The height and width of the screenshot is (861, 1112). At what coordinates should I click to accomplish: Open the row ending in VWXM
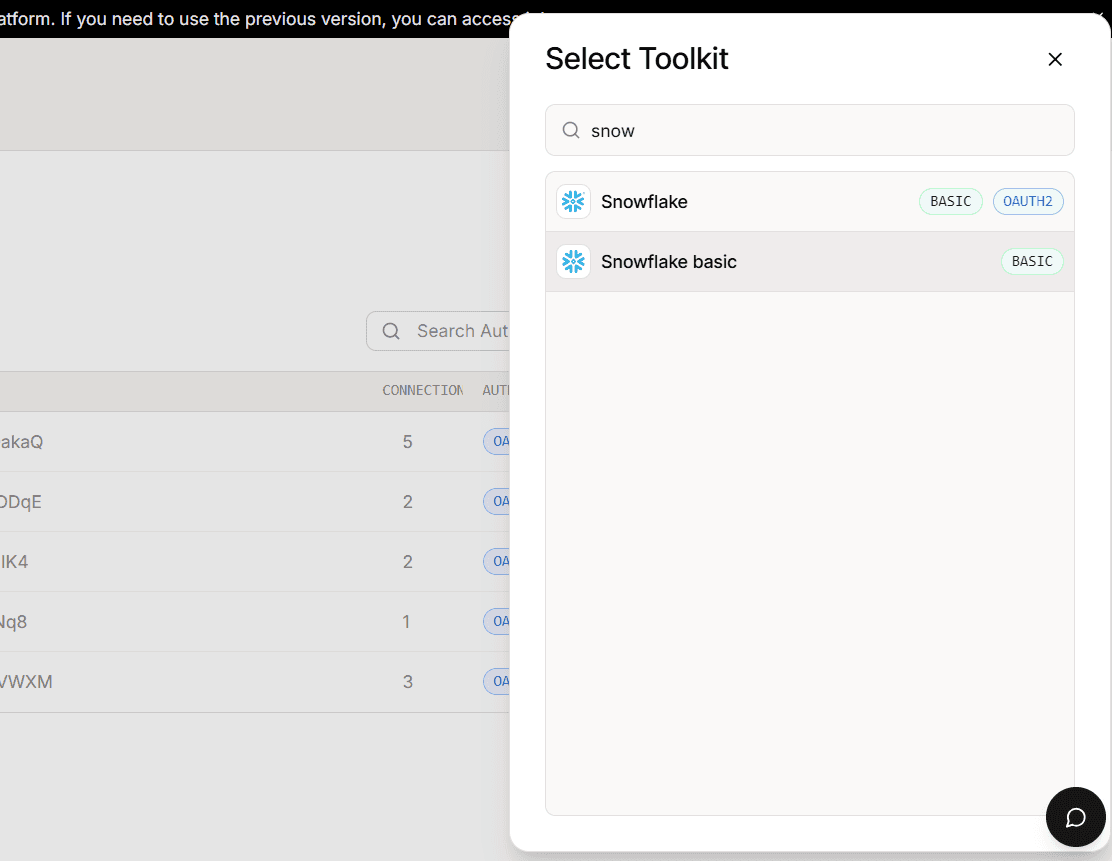click(255, 682)
